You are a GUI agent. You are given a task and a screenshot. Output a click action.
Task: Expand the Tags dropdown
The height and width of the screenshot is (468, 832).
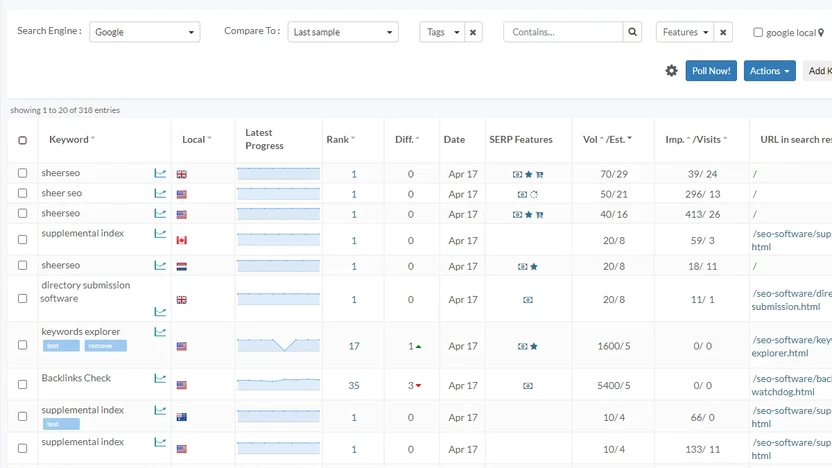441,32
